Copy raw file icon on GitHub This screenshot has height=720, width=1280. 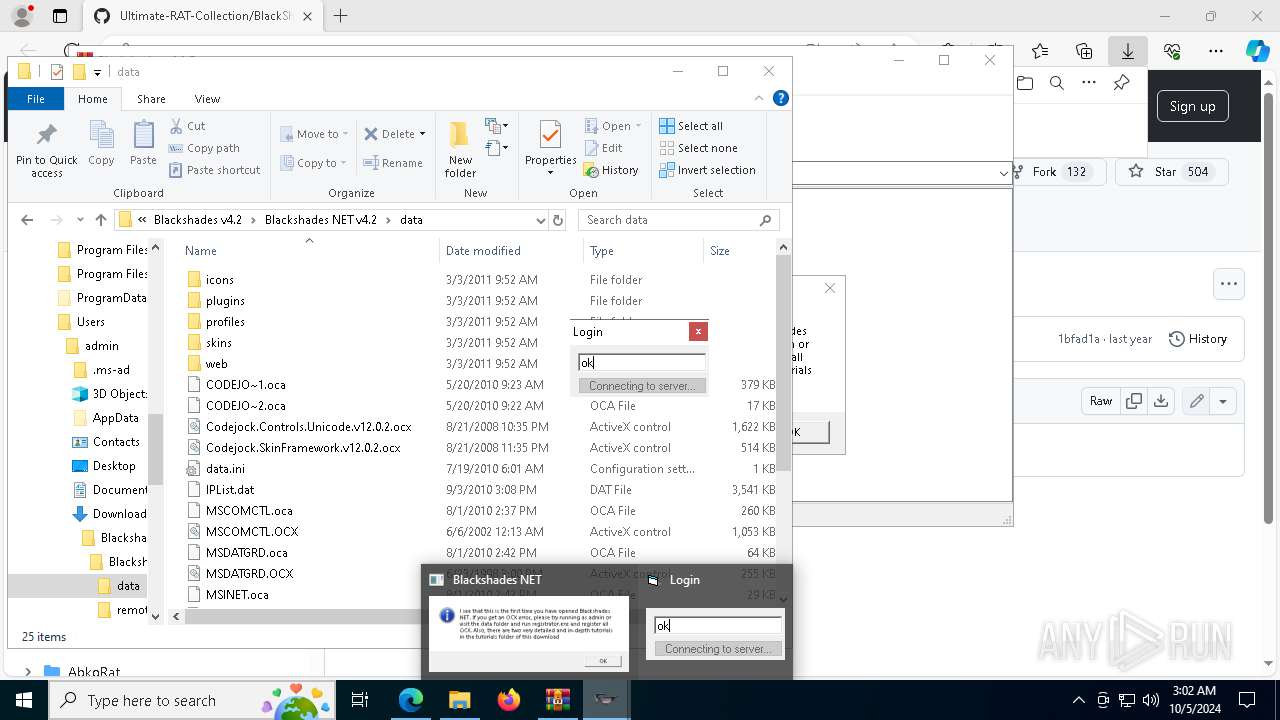pos(1133,401)
